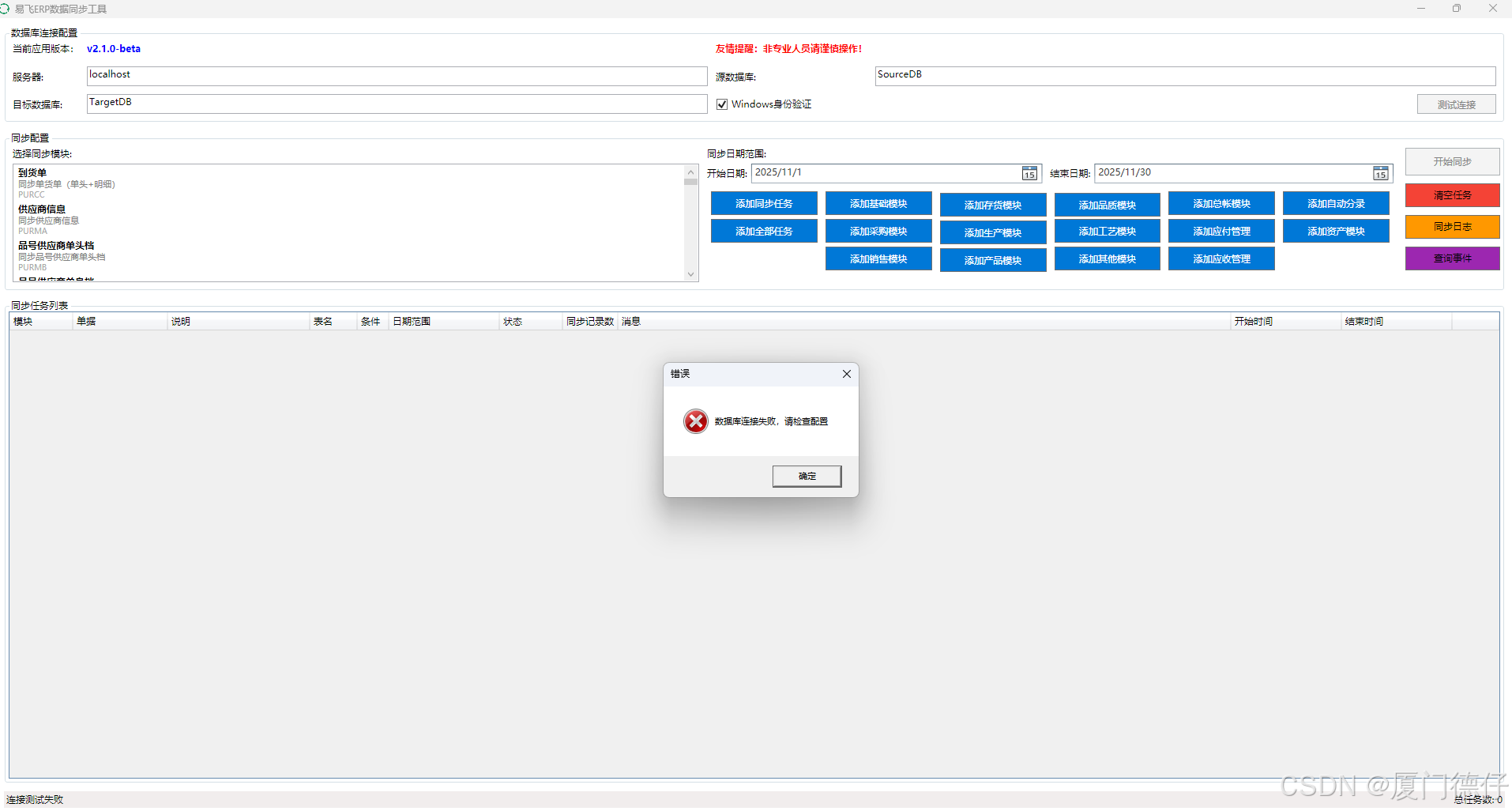Click the 表名 column header
The image size is (1512, 811).
(x=333, y=322)
